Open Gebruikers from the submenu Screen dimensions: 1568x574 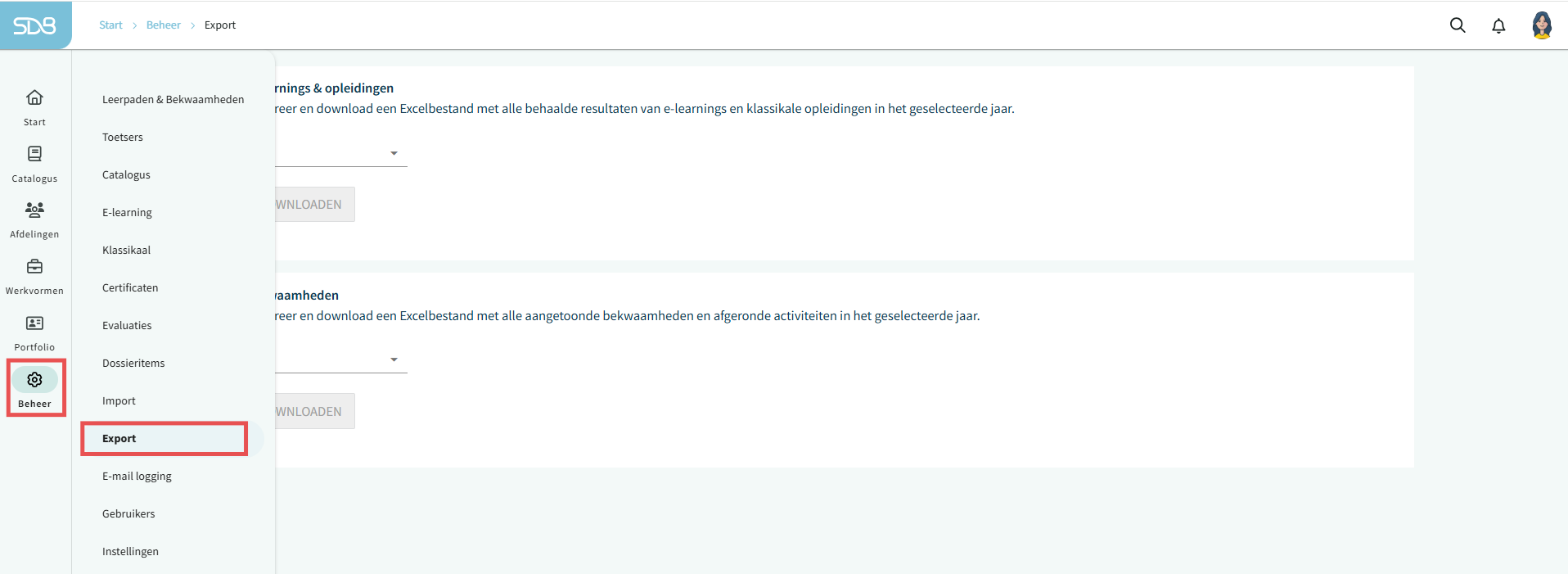pos(128,514)
